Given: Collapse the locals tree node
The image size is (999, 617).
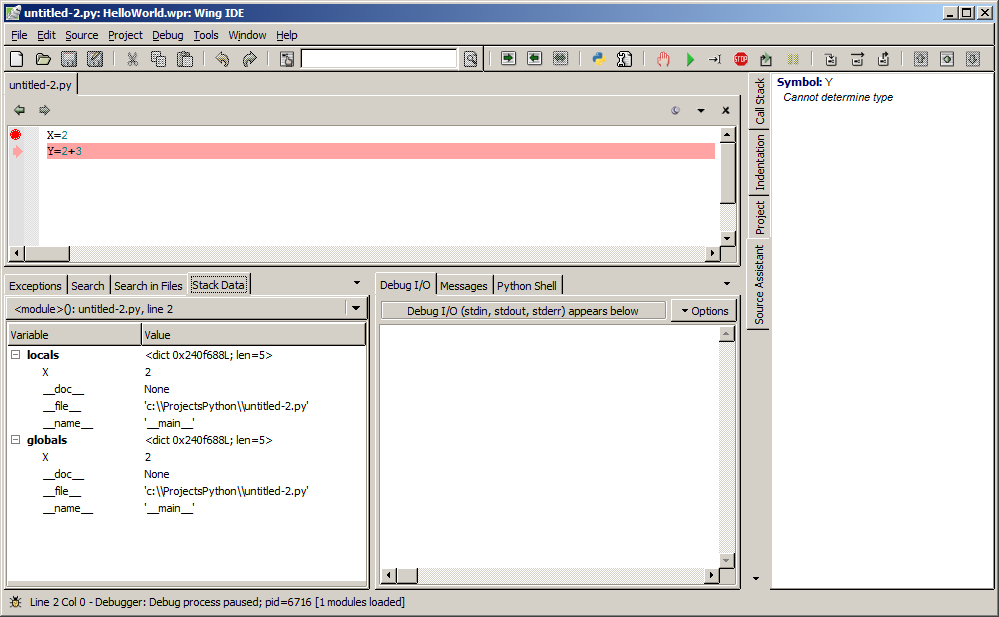Looking at the screenshot, I should click(16, 355).
